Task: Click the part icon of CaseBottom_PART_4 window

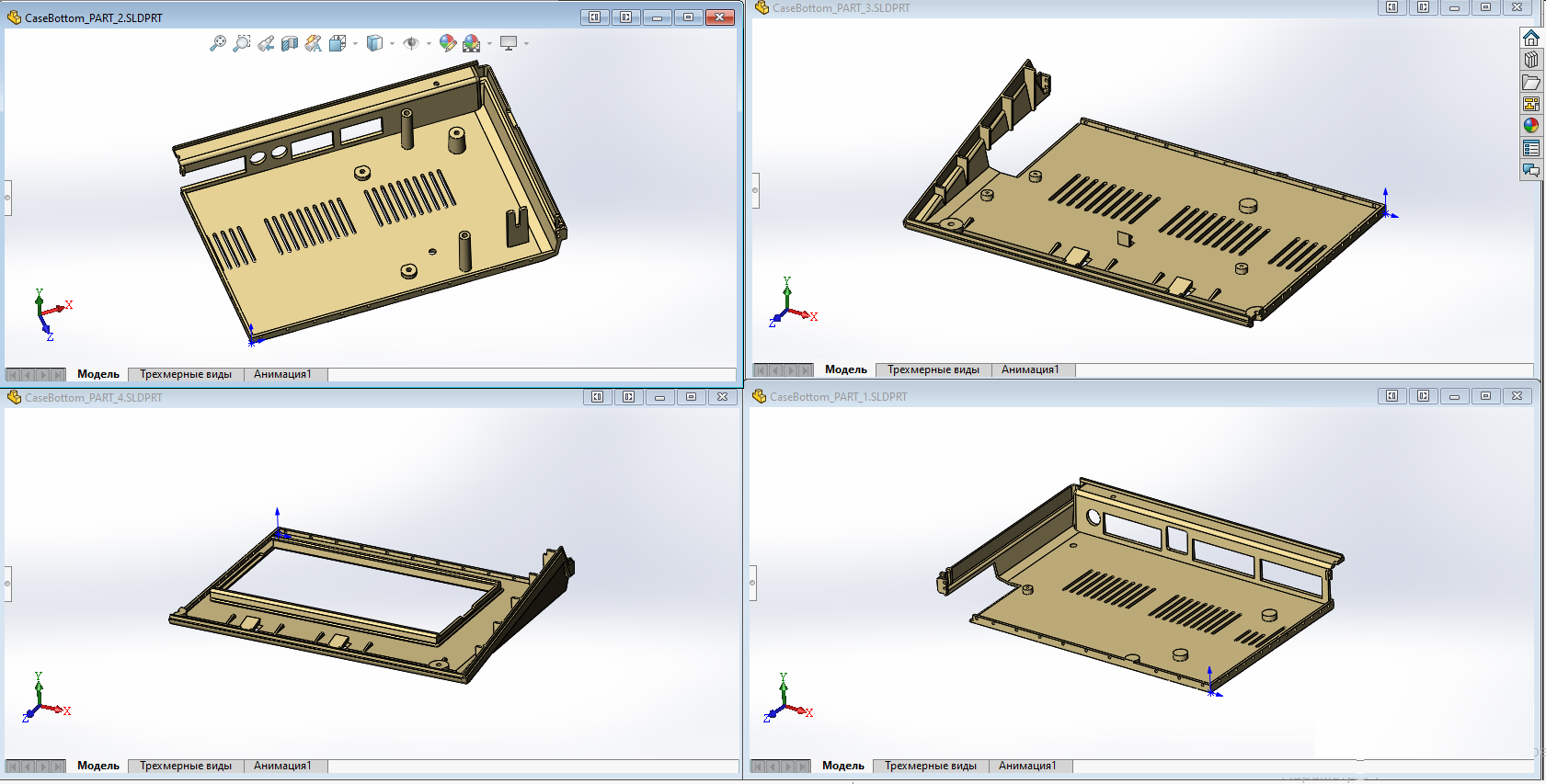Action: (x=14, y=397)
